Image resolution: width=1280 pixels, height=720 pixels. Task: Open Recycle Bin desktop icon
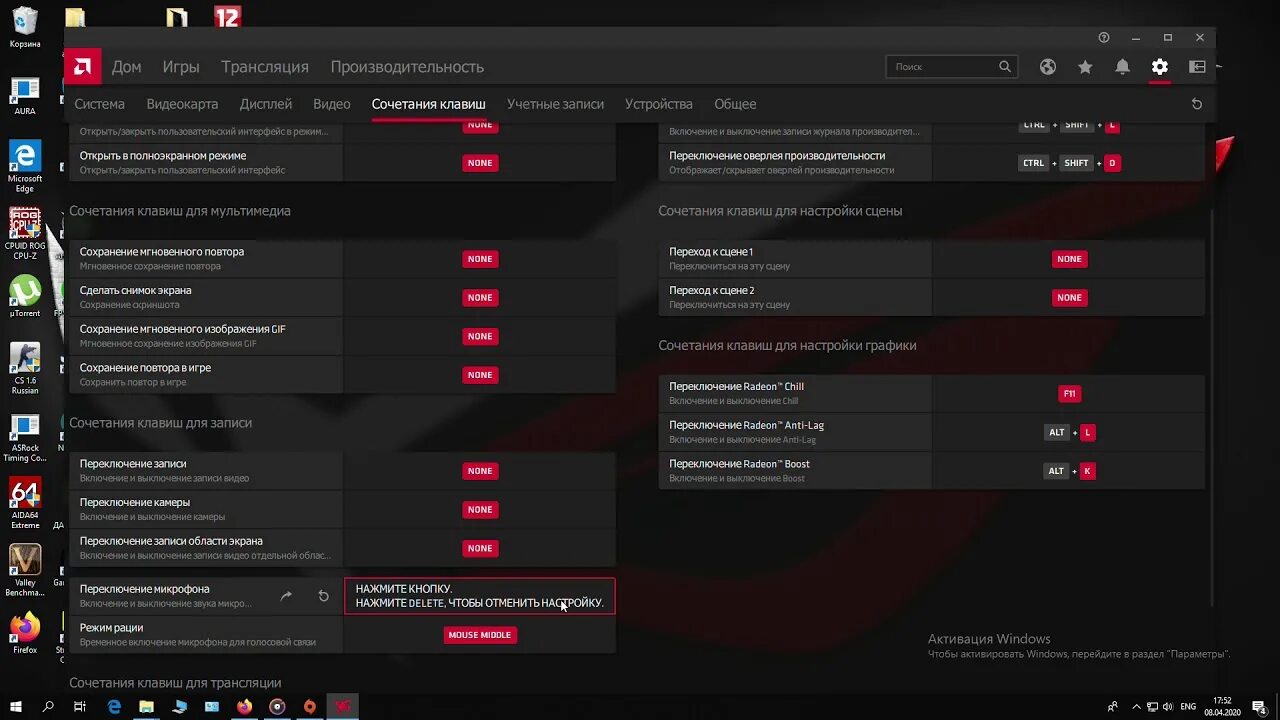[25, 28]
